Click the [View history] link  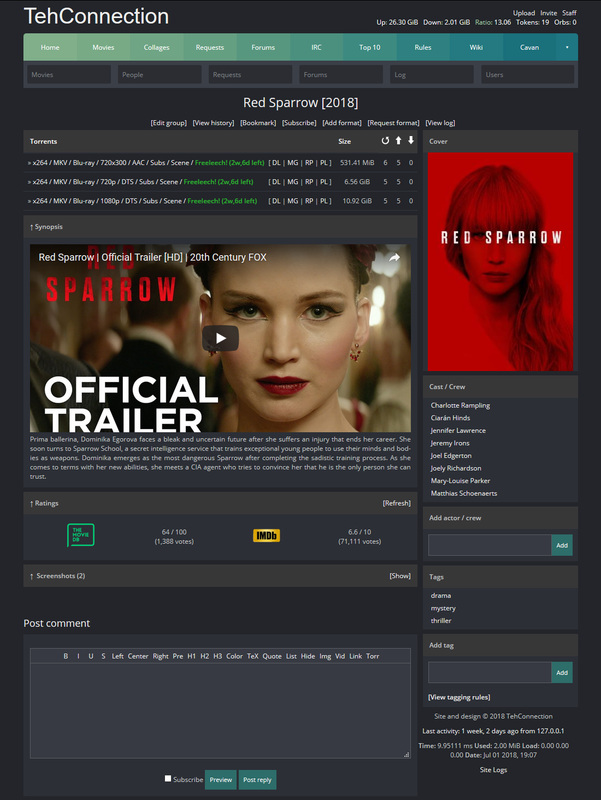[213, 123]
